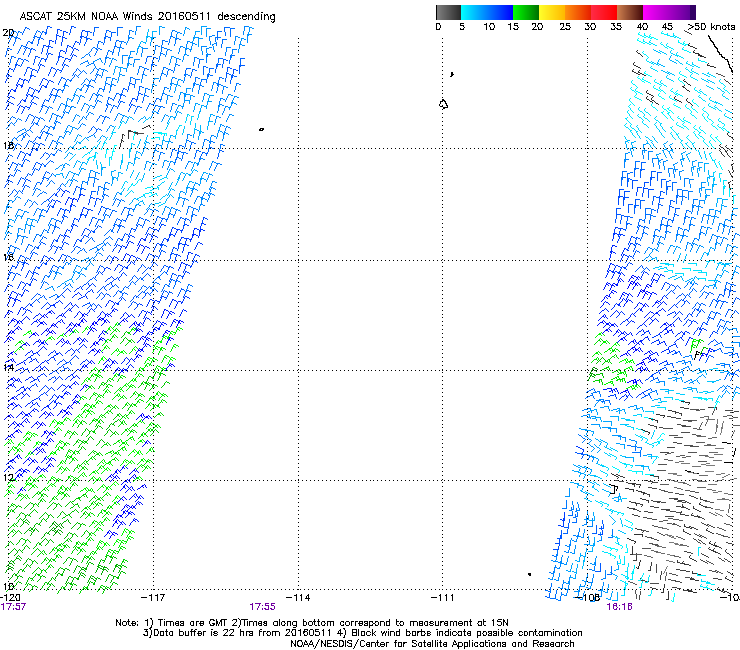Screen dimensions: 740x650
Task: Click the 14 latitude axis label
Action: [x=8, y=367]
